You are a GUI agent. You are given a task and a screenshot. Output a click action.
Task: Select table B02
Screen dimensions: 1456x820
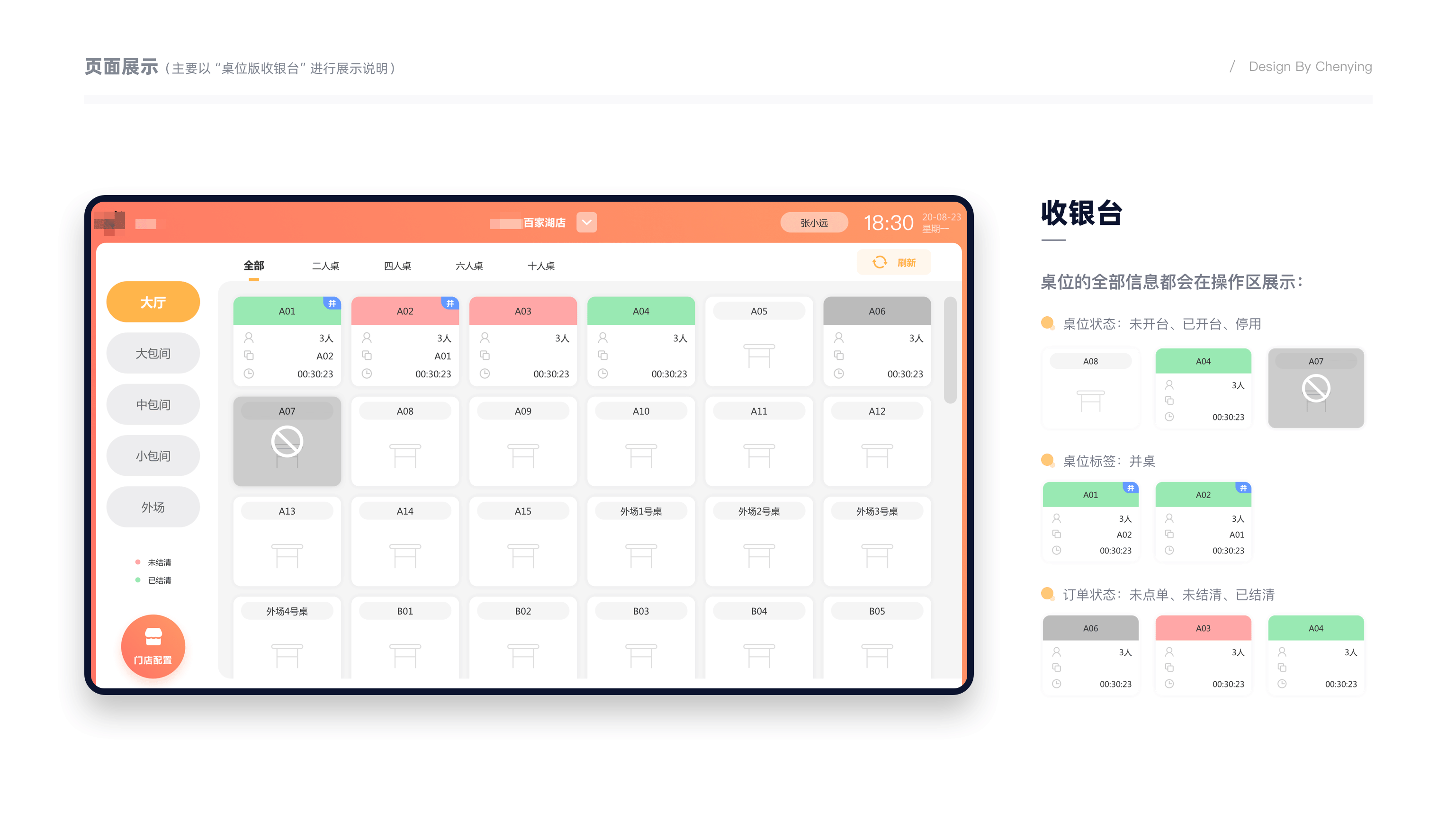(523, 637)
